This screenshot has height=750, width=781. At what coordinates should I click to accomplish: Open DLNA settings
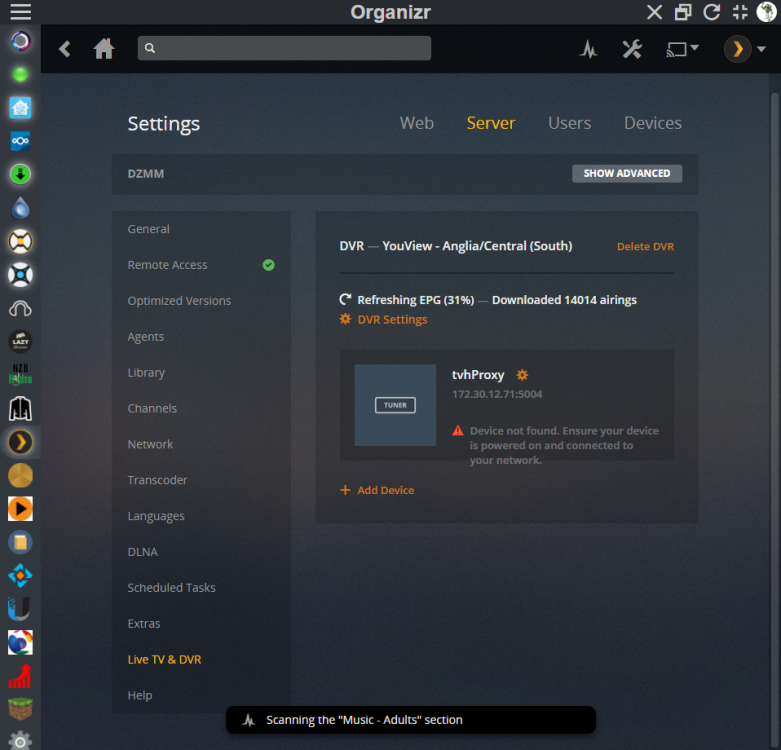[x=142, y=552]
